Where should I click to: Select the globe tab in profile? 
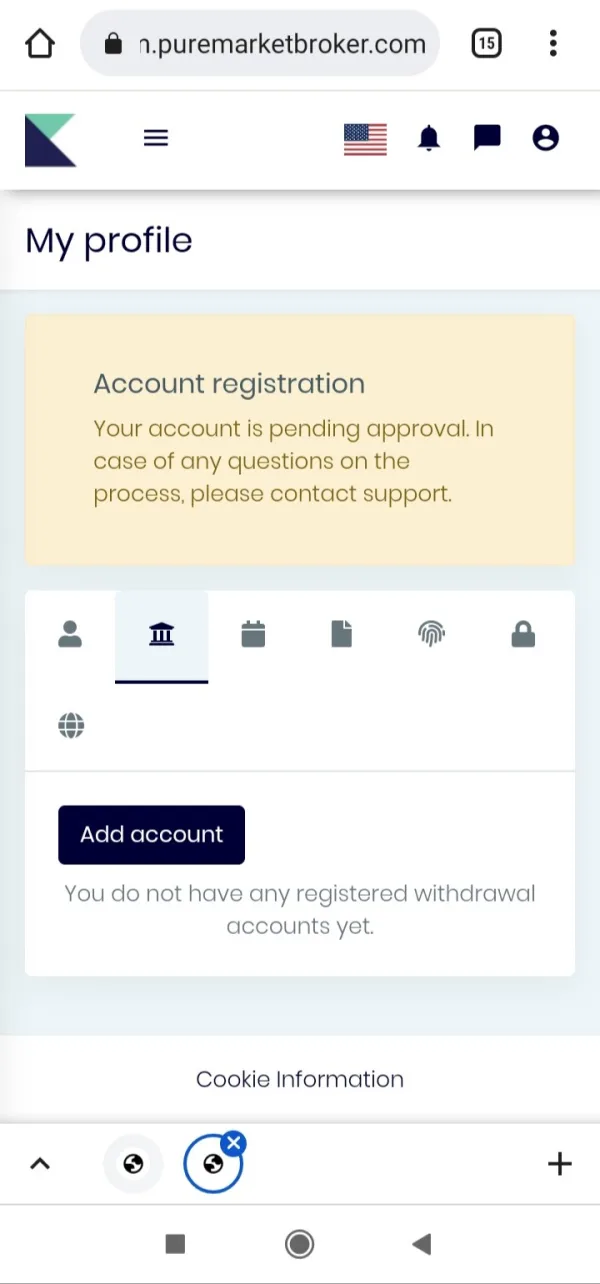point(71,725)
